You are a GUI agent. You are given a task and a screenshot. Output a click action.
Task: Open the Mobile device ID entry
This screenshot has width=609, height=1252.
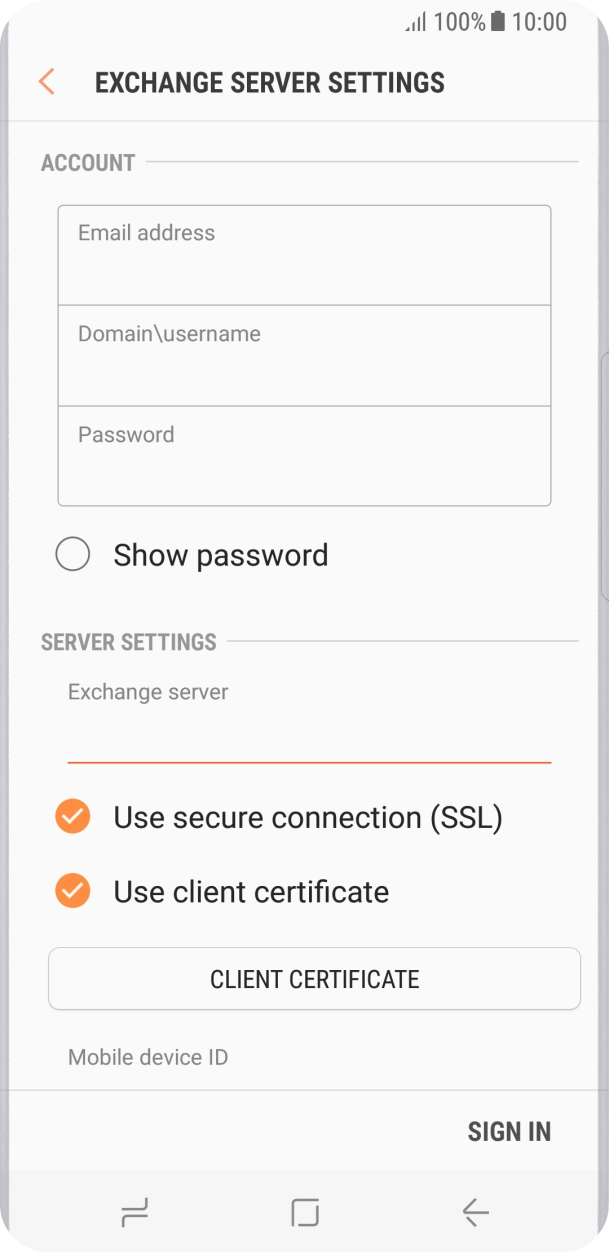[x=147, y=1057]
